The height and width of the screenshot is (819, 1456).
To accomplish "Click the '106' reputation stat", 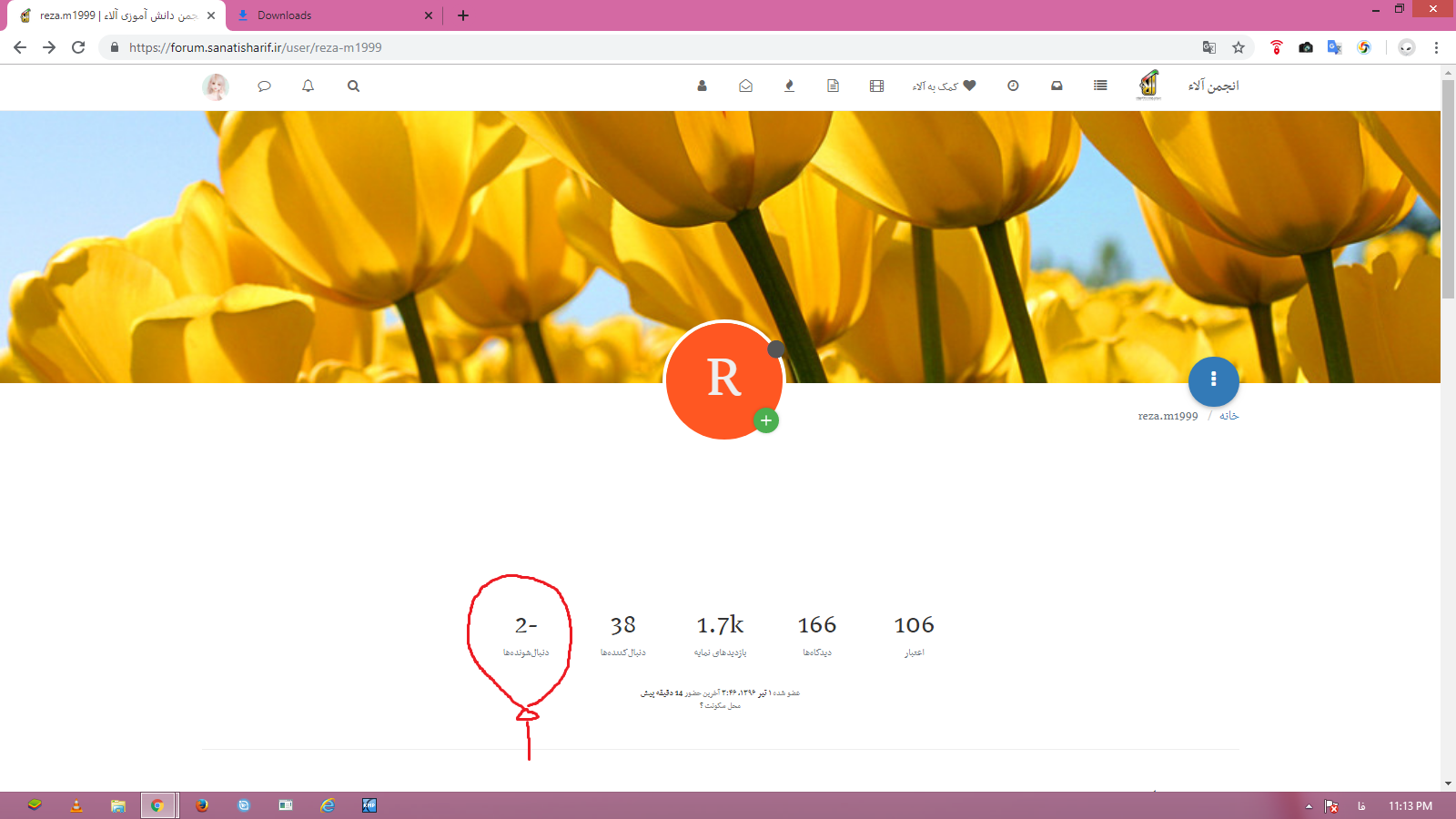I will point(915,635).
